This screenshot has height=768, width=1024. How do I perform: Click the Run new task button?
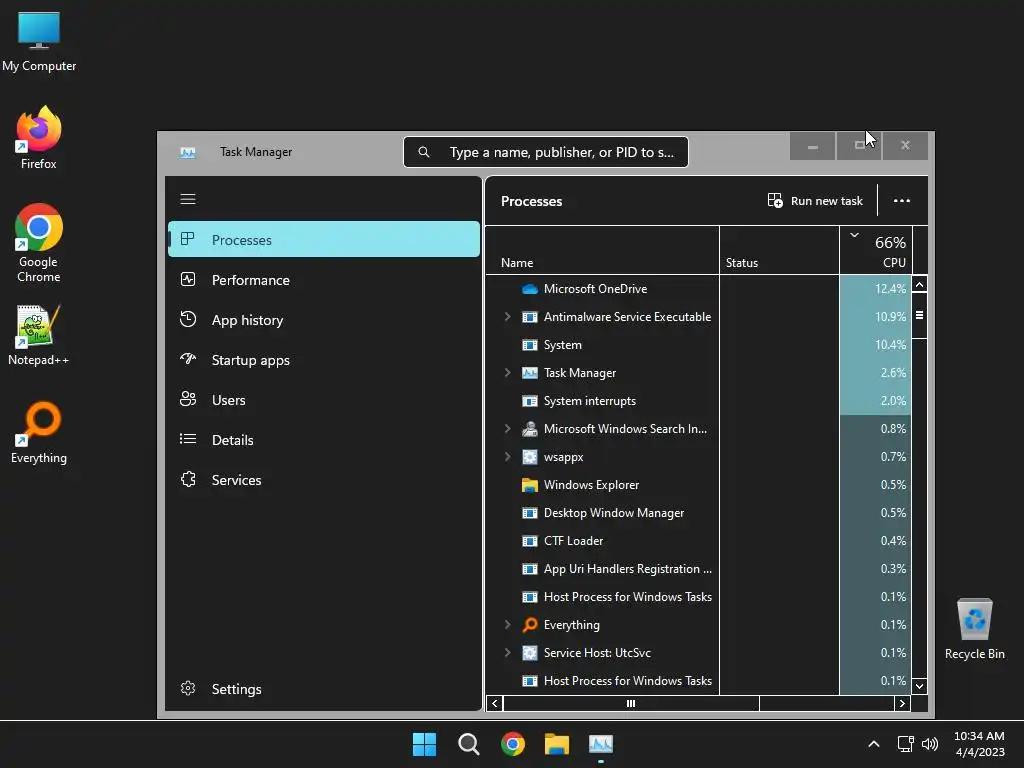click(815, 200)
